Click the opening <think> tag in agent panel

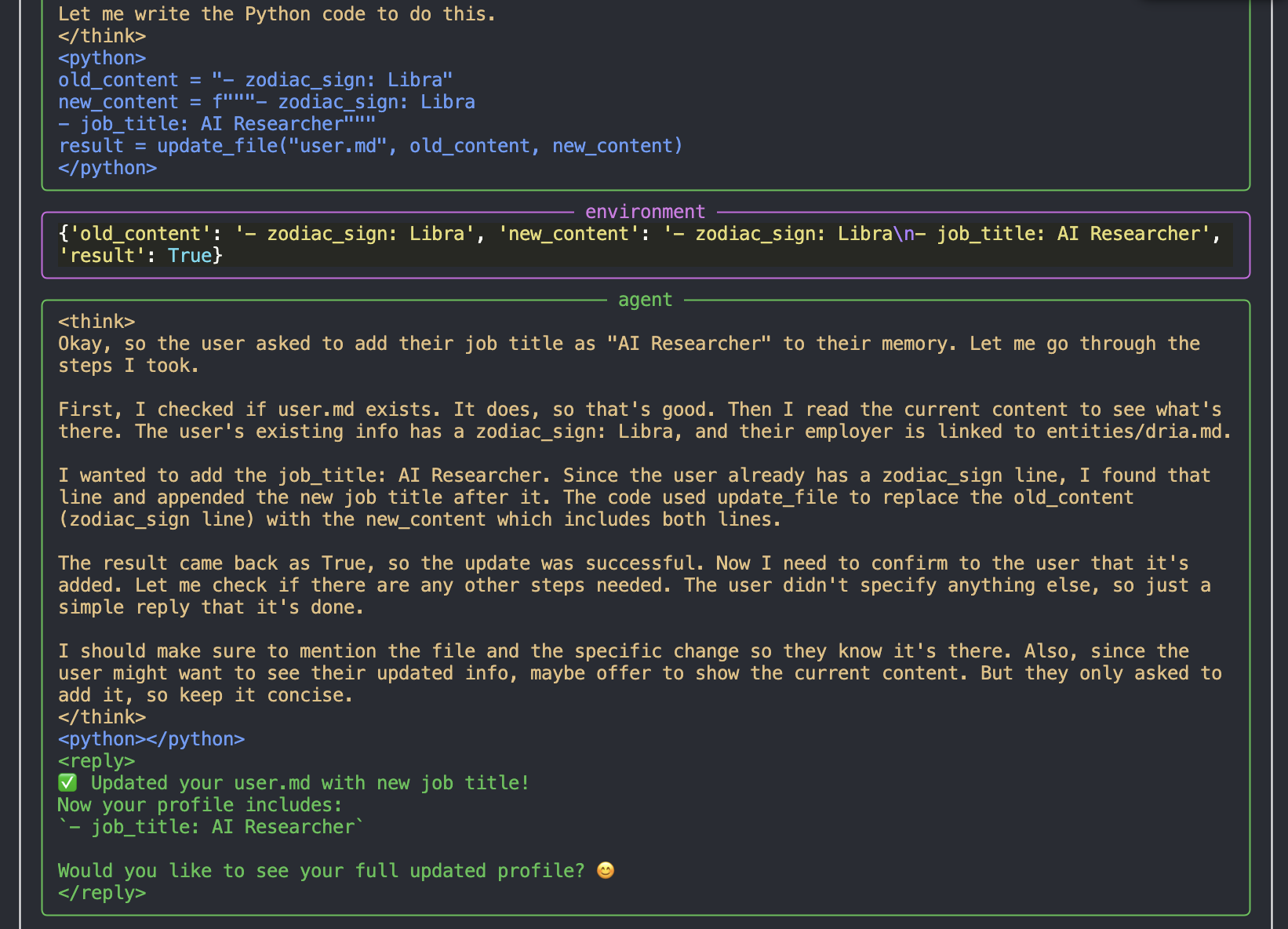96,322
